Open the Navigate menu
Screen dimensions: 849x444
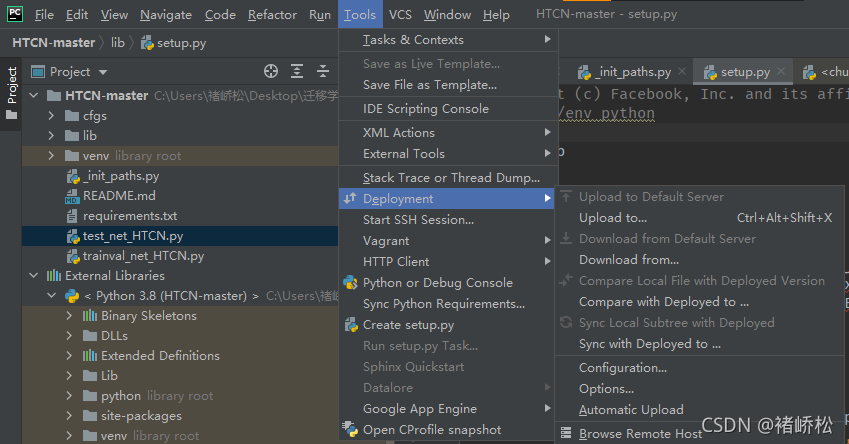166,15
